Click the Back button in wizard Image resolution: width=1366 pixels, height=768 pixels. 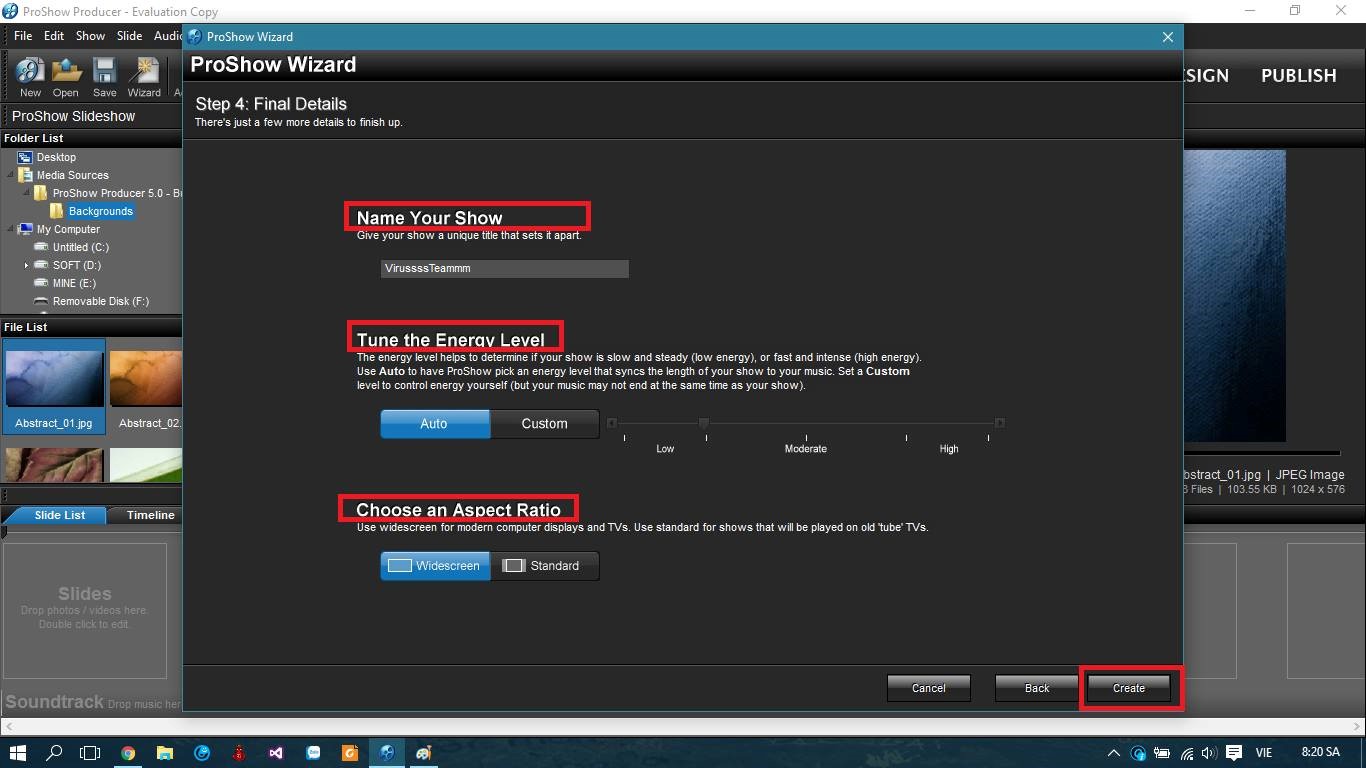pyautogui.click(x=1037, y=688)
